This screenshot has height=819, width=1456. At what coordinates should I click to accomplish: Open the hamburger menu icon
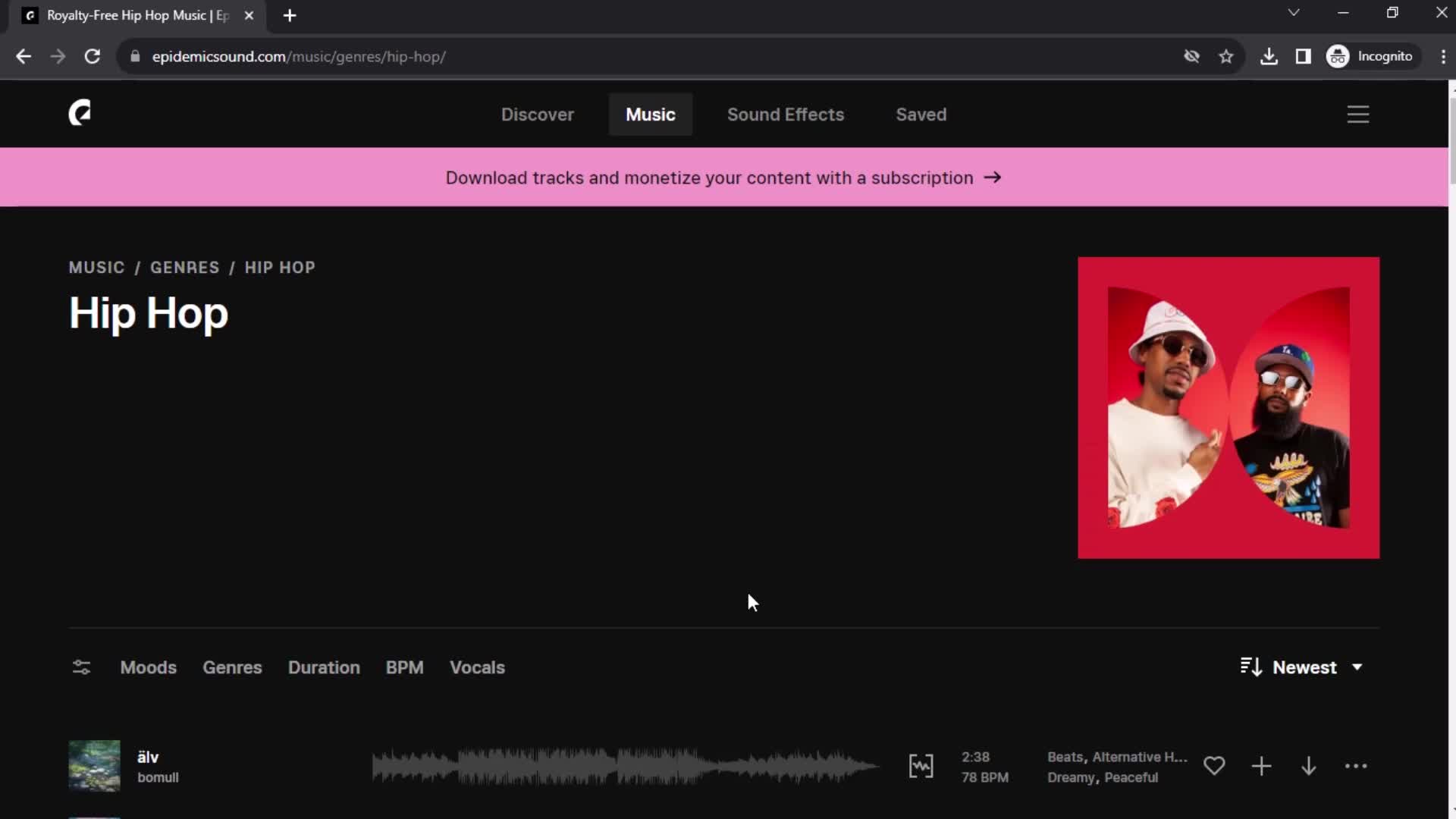coord(1357,115)
